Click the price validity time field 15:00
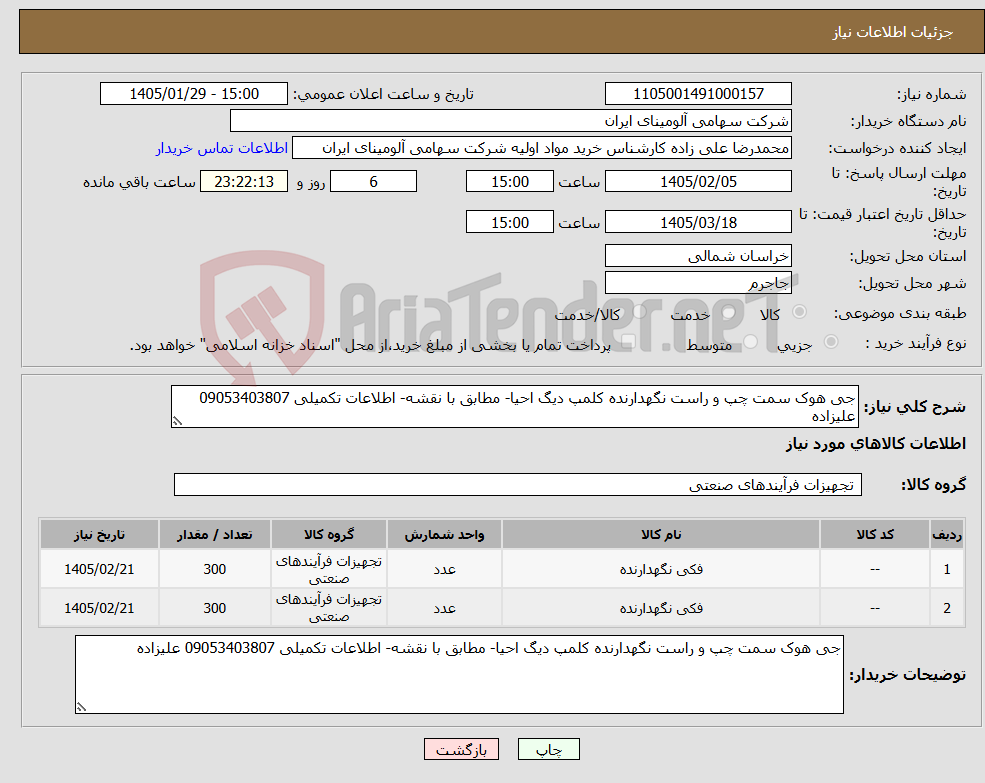985x783 pixels. pos(509,222)
